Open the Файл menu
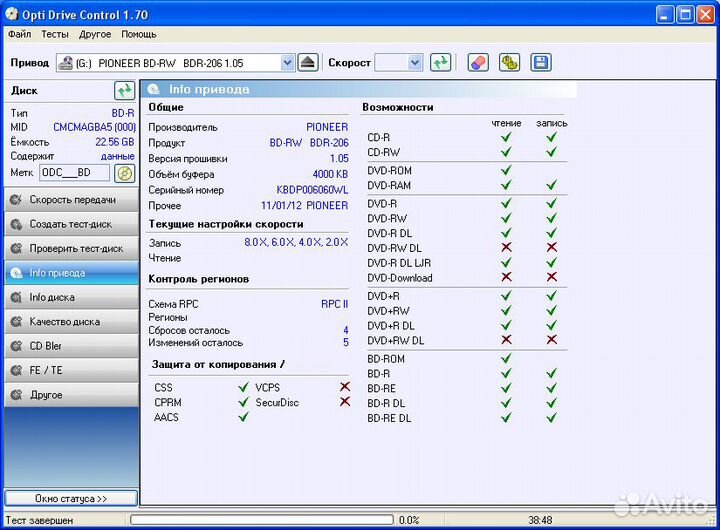 pos(19,34)
